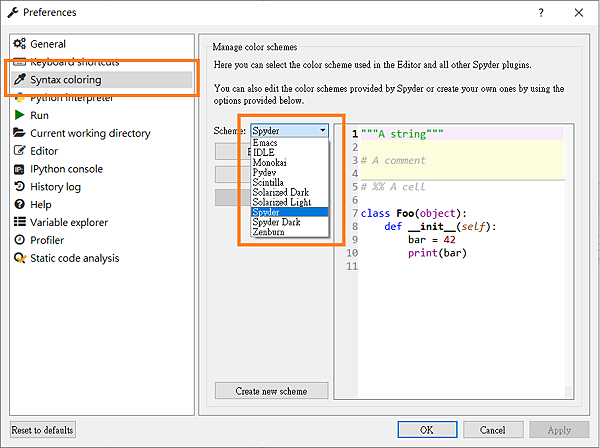Viewport: 600px width, 448px height.
Task: Click the Help question mark icon
Action: tap(19, 204)
